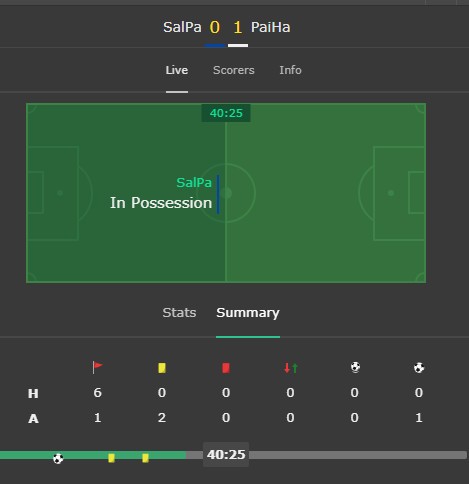Click the 40:25 time on the timeline bar
The width and height of the screenshot is (469, 484).
(226, 455)
